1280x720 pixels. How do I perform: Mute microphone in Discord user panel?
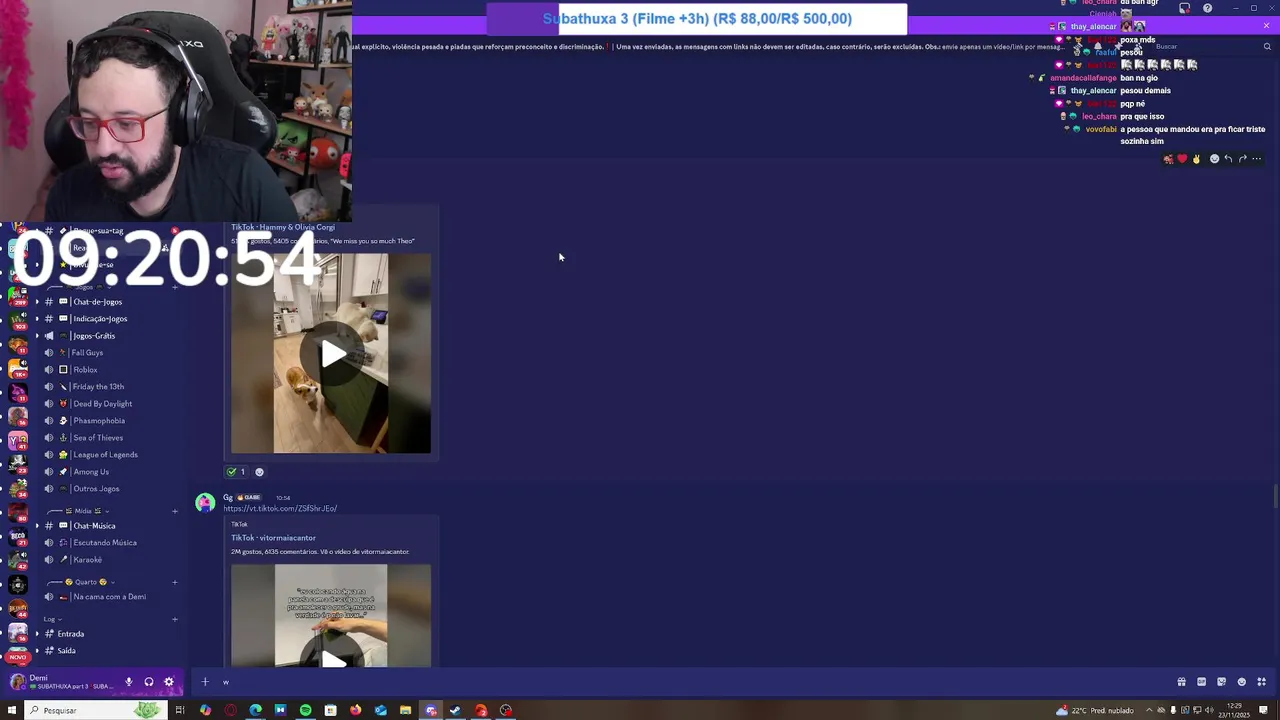click(x=128, y=682)
